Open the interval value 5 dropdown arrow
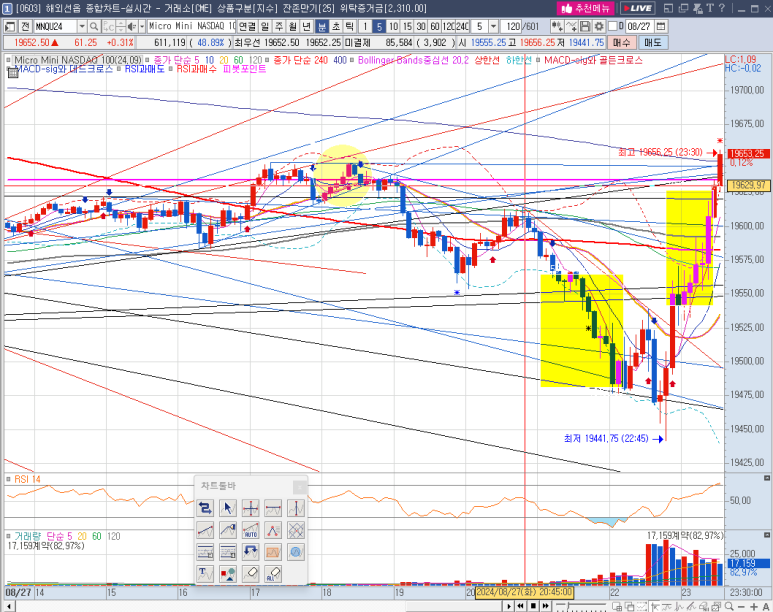This screenshot has height=612, width=773. pyautogui.click(x=493, y=27)
